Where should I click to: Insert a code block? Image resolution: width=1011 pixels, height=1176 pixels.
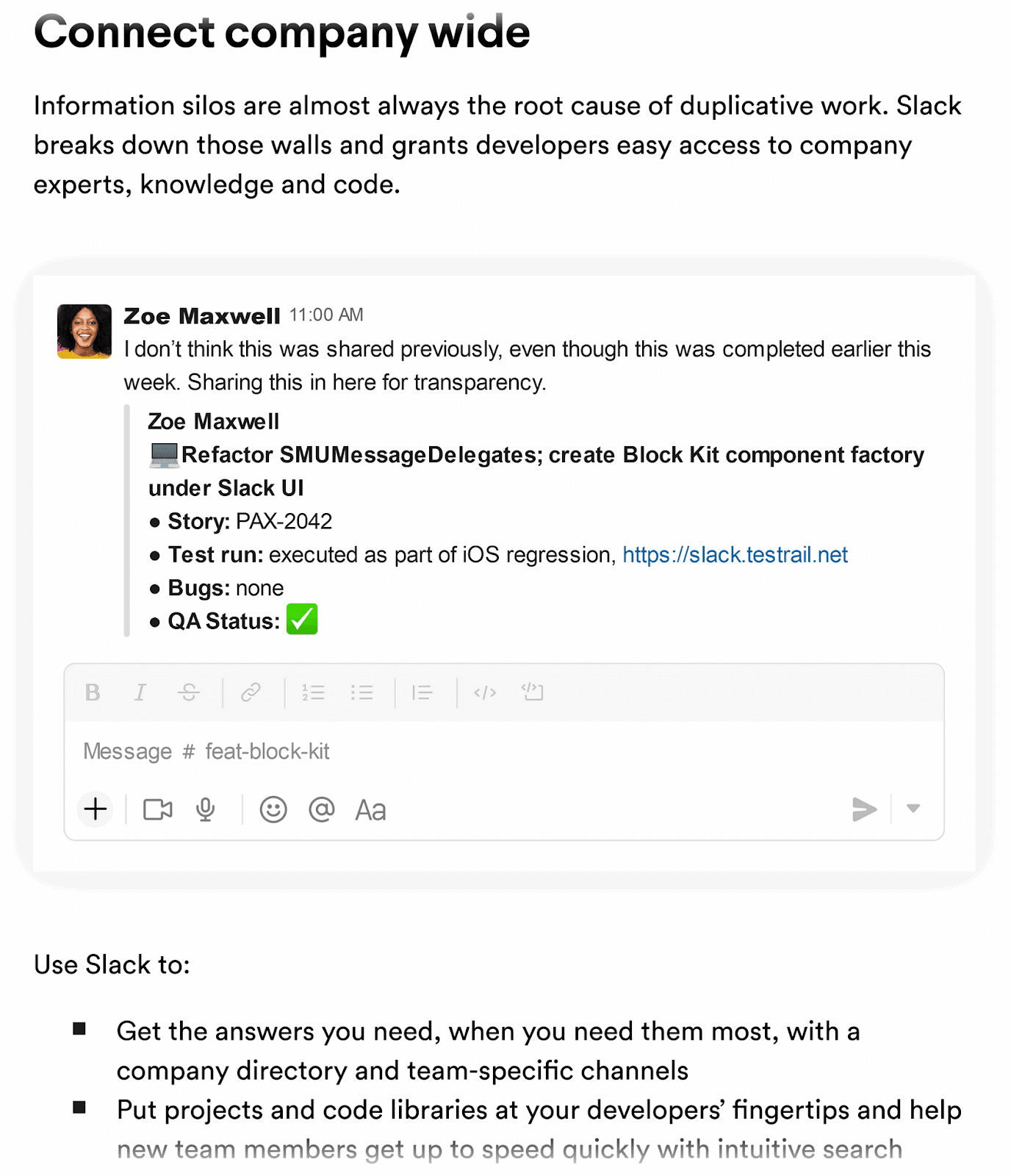point(532,692)
